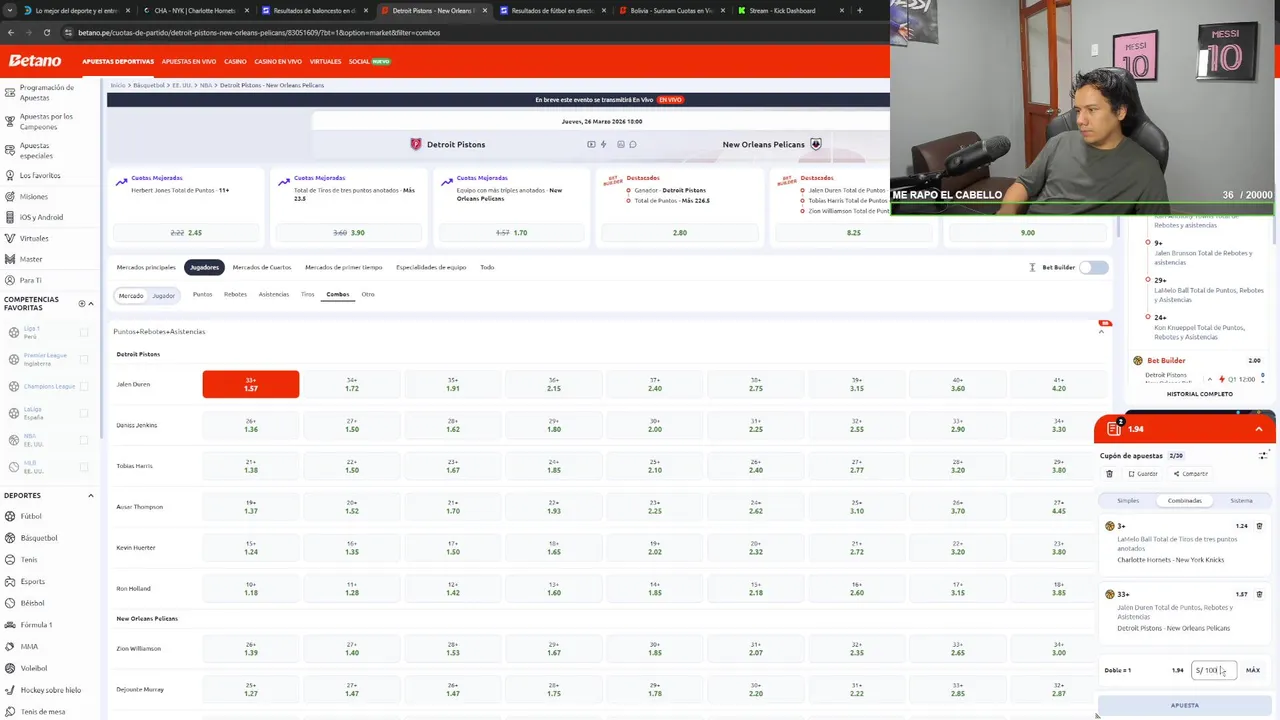Select the Fórmula 1 icon

(9, 625)
